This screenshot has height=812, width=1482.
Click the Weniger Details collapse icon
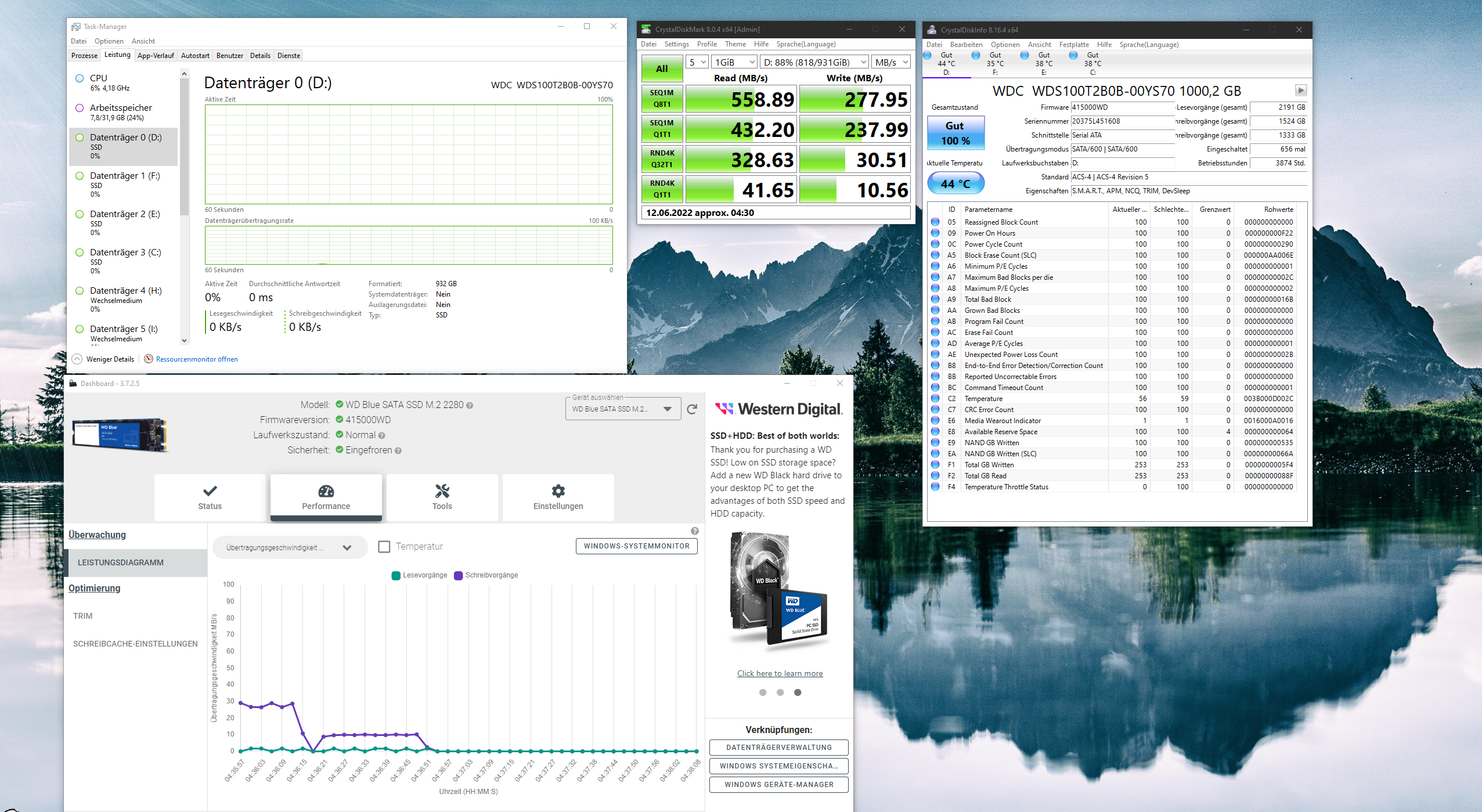click(77, 359)
